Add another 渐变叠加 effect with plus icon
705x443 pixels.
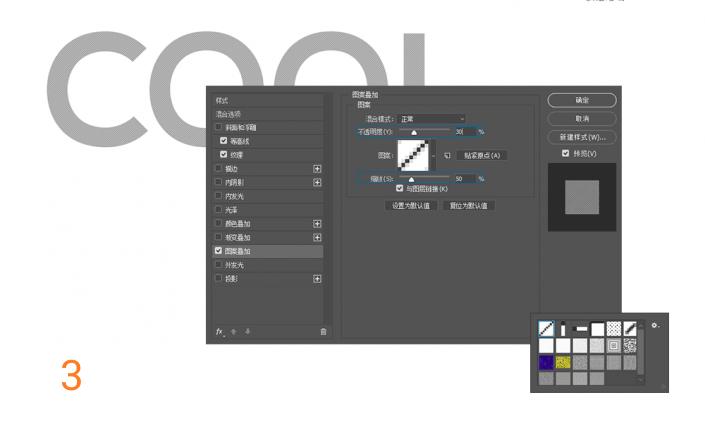click(317, 237)
